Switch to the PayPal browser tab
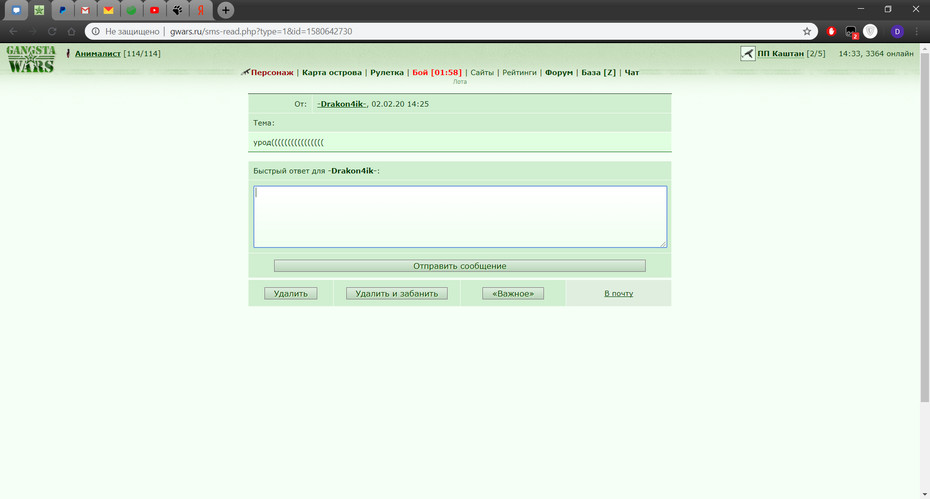Viewport: 930px width, 499px height. [62, 10]
